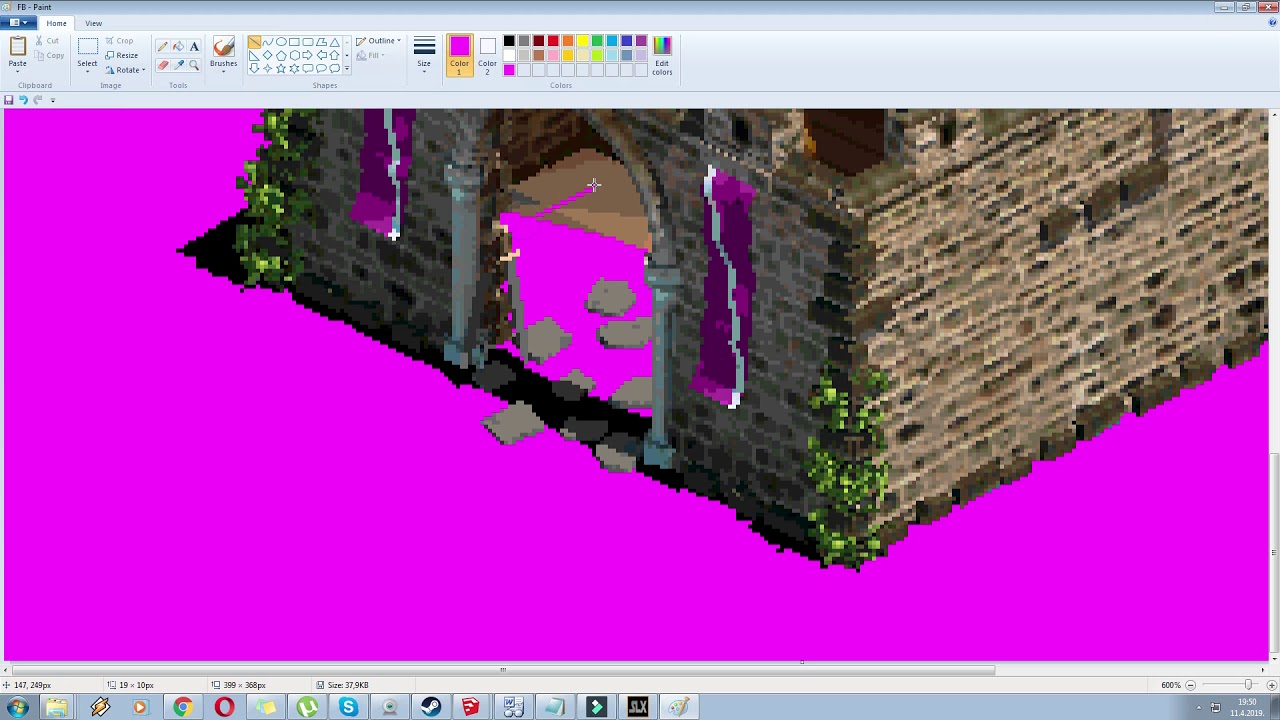Open Skype from taskbar
The width and height of the screenshot is (1280, 720).
click(x=348, y=707)
